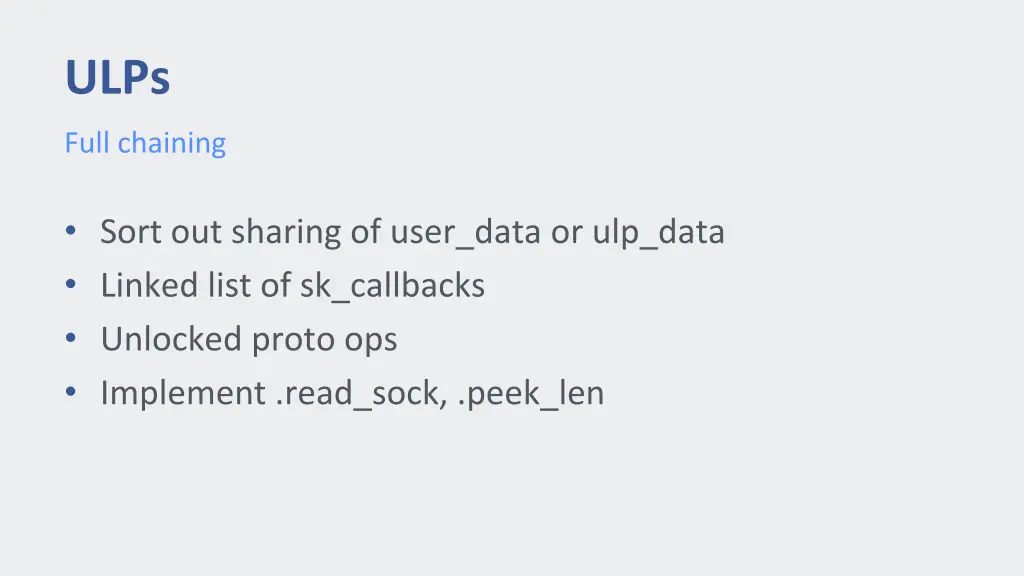Click the word sharing

point(286,233)
